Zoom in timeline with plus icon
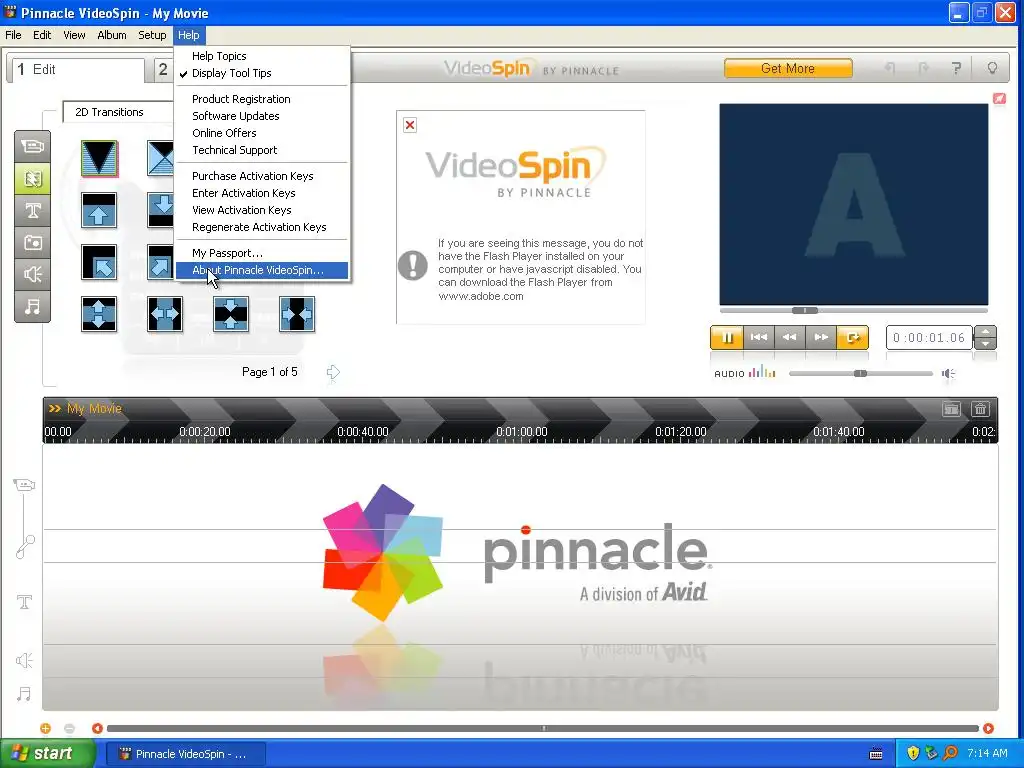 (45, 728)
